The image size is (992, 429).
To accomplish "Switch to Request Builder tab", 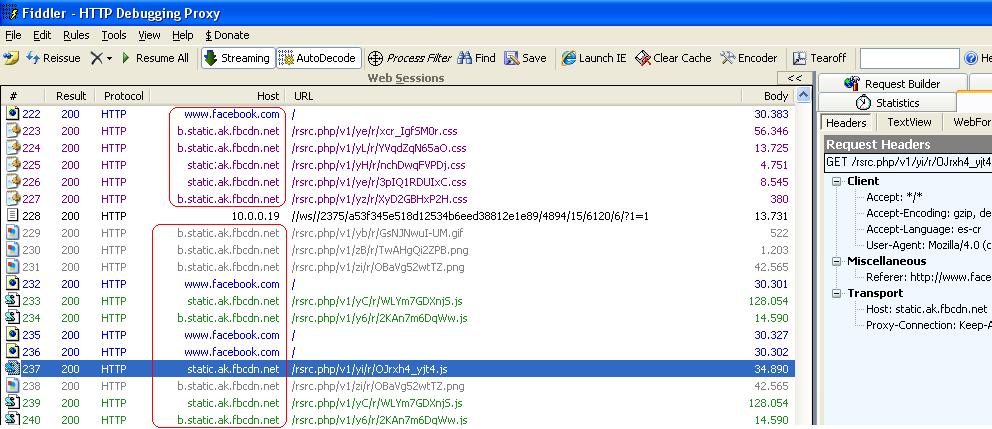I will coord(892,84).
